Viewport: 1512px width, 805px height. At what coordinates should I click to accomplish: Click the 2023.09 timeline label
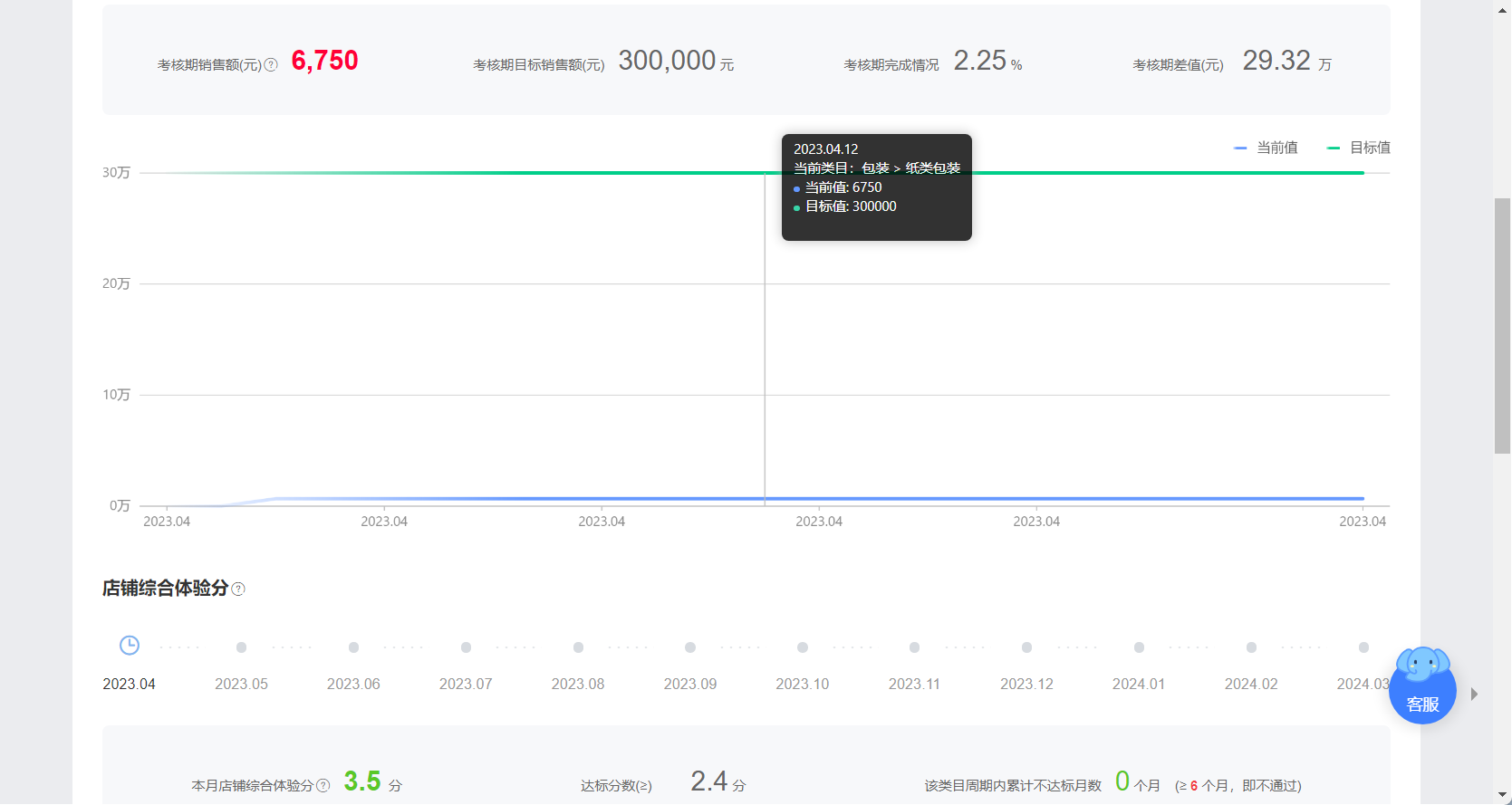point(690,684)
